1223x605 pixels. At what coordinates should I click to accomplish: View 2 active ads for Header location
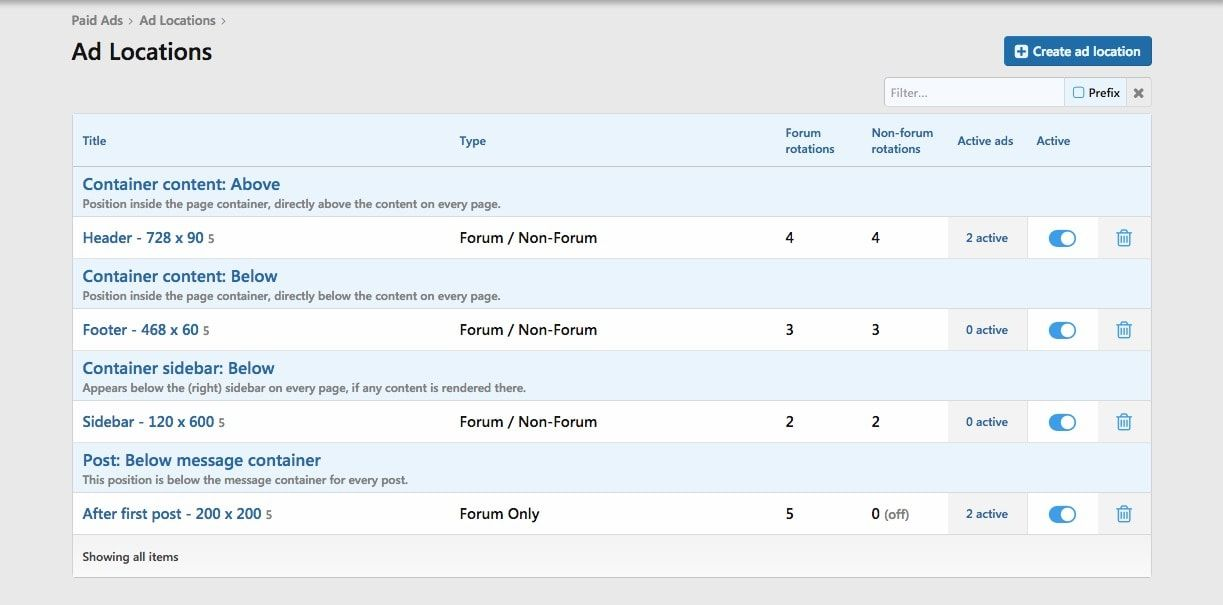[986, 238]
